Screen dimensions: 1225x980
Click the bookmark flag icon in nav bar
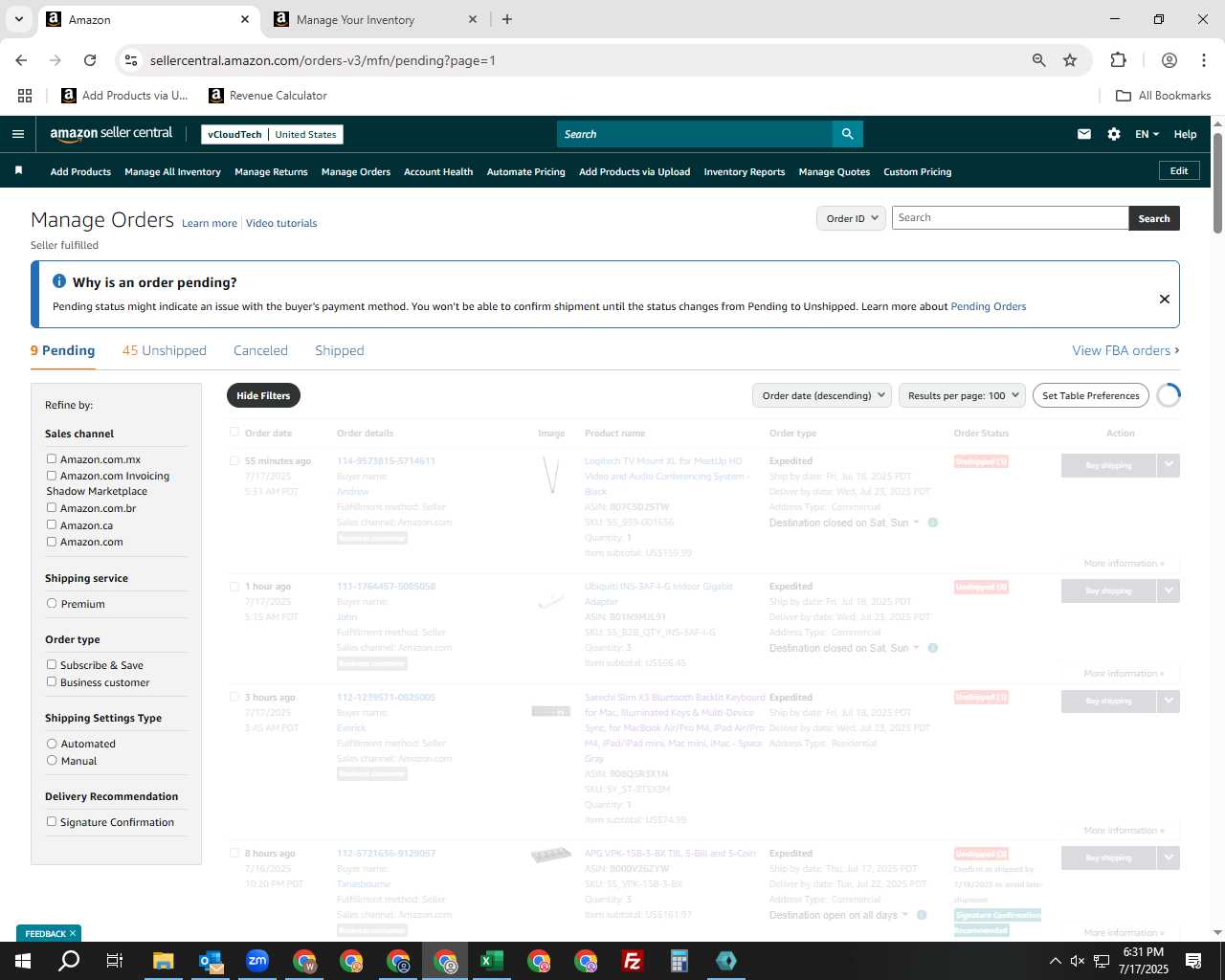(18, 171)
